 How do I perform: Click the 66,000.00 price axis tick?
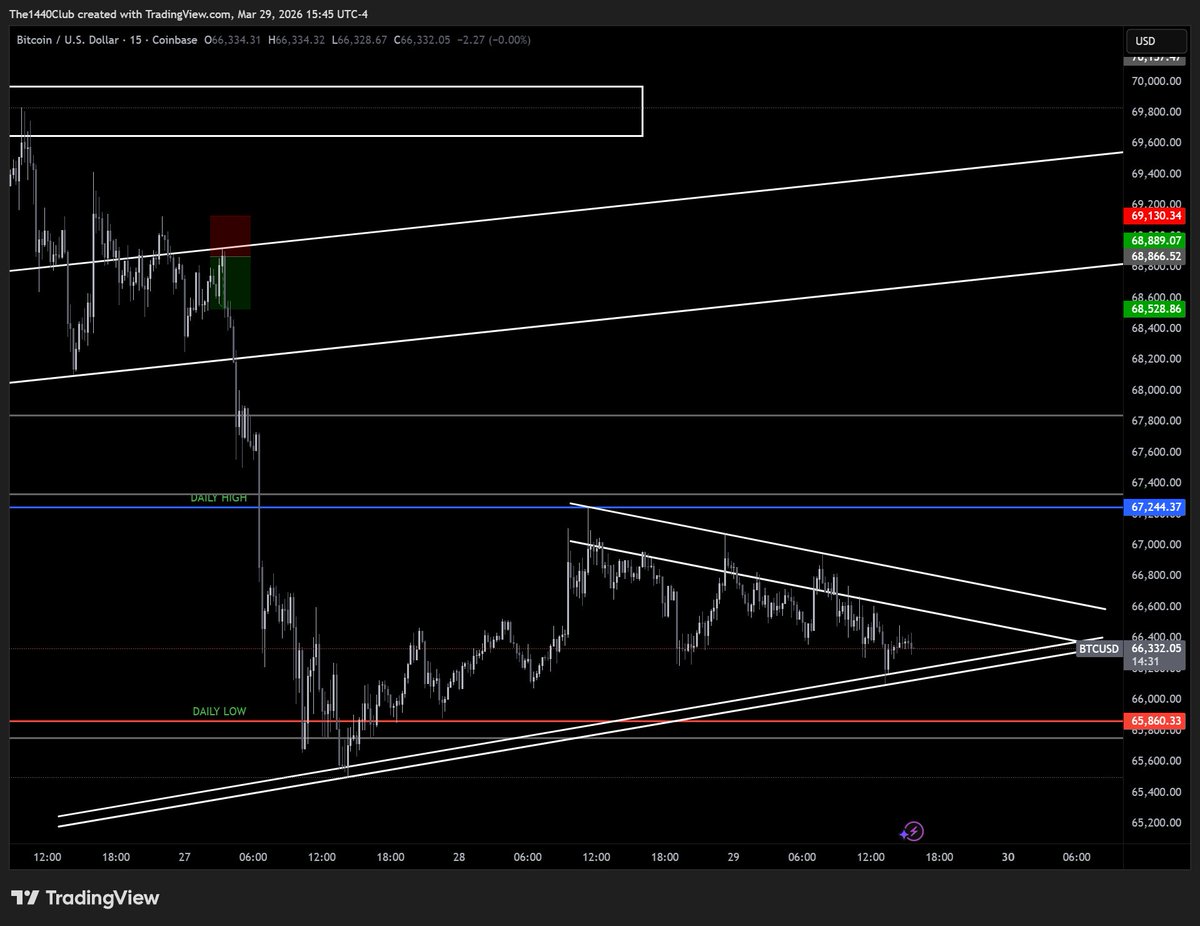coord(1157,699)
